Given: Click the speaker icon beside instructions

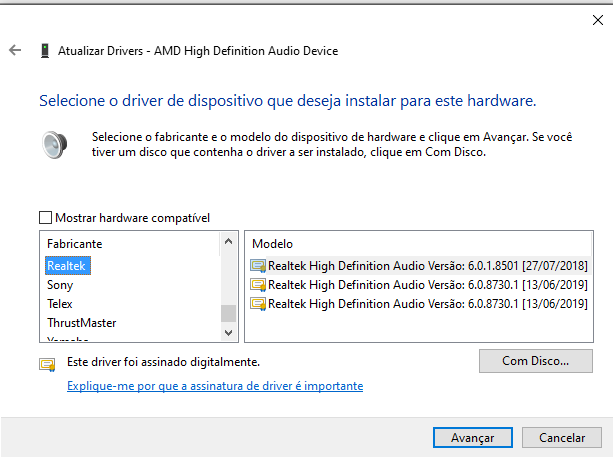Looking at the screenshot, I should coord(55,145).
